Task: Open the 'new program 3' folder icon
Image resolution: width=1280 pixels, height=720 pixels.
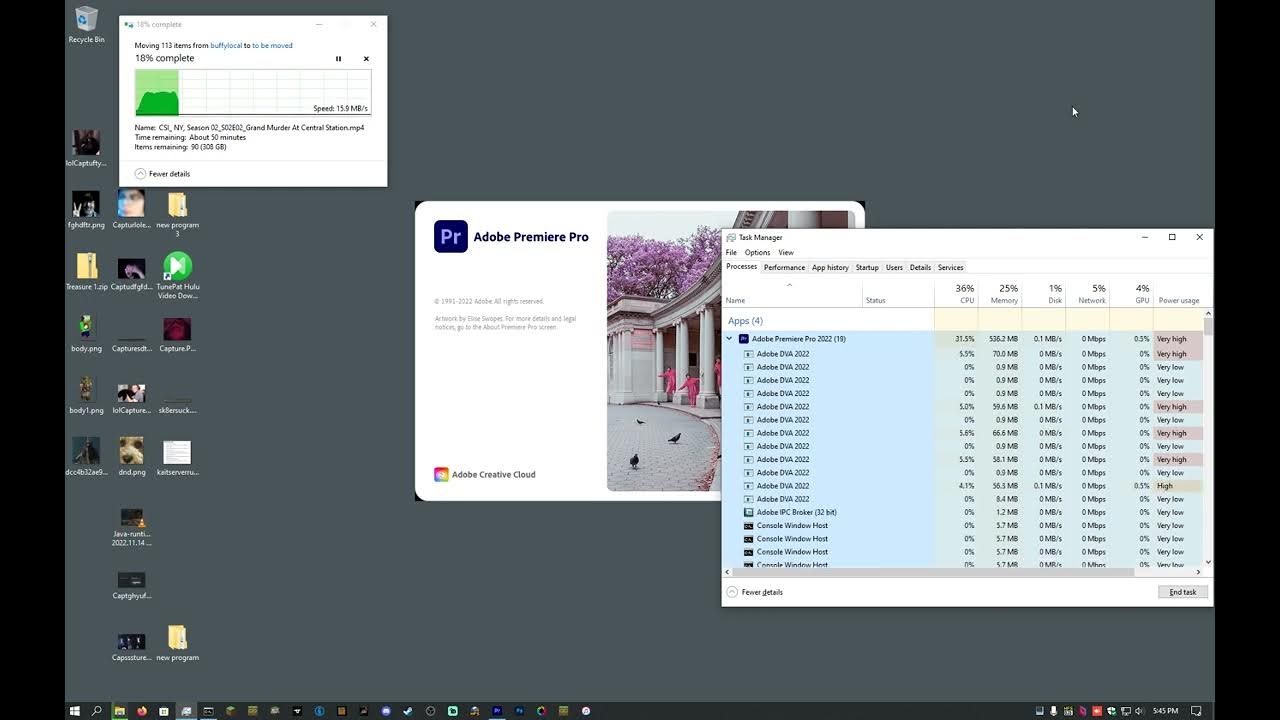Action: point(177,215)
